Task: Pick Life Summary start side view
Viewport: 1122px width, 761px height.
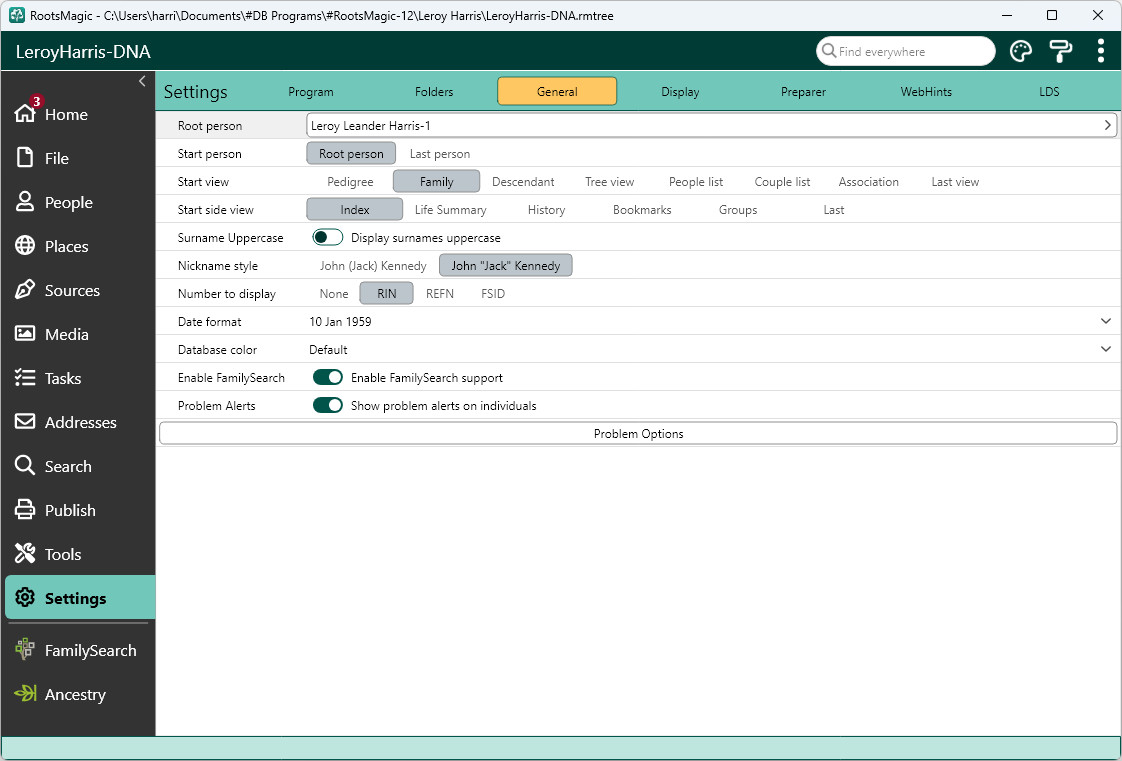Action: 450,210
